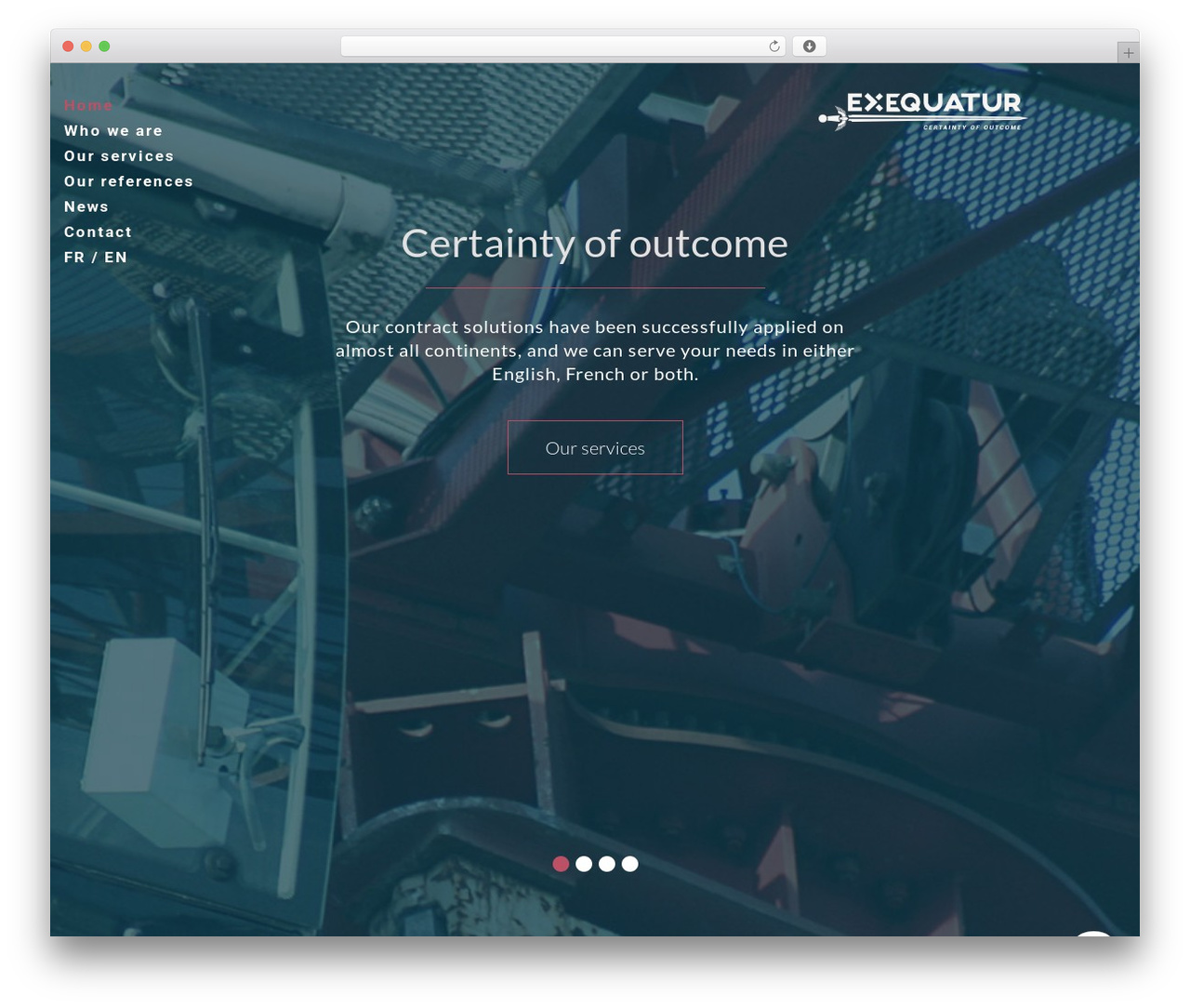Switch language using FR / EN
Viewport: 1190px width, 1008px height.
click(x=96, y=258)
